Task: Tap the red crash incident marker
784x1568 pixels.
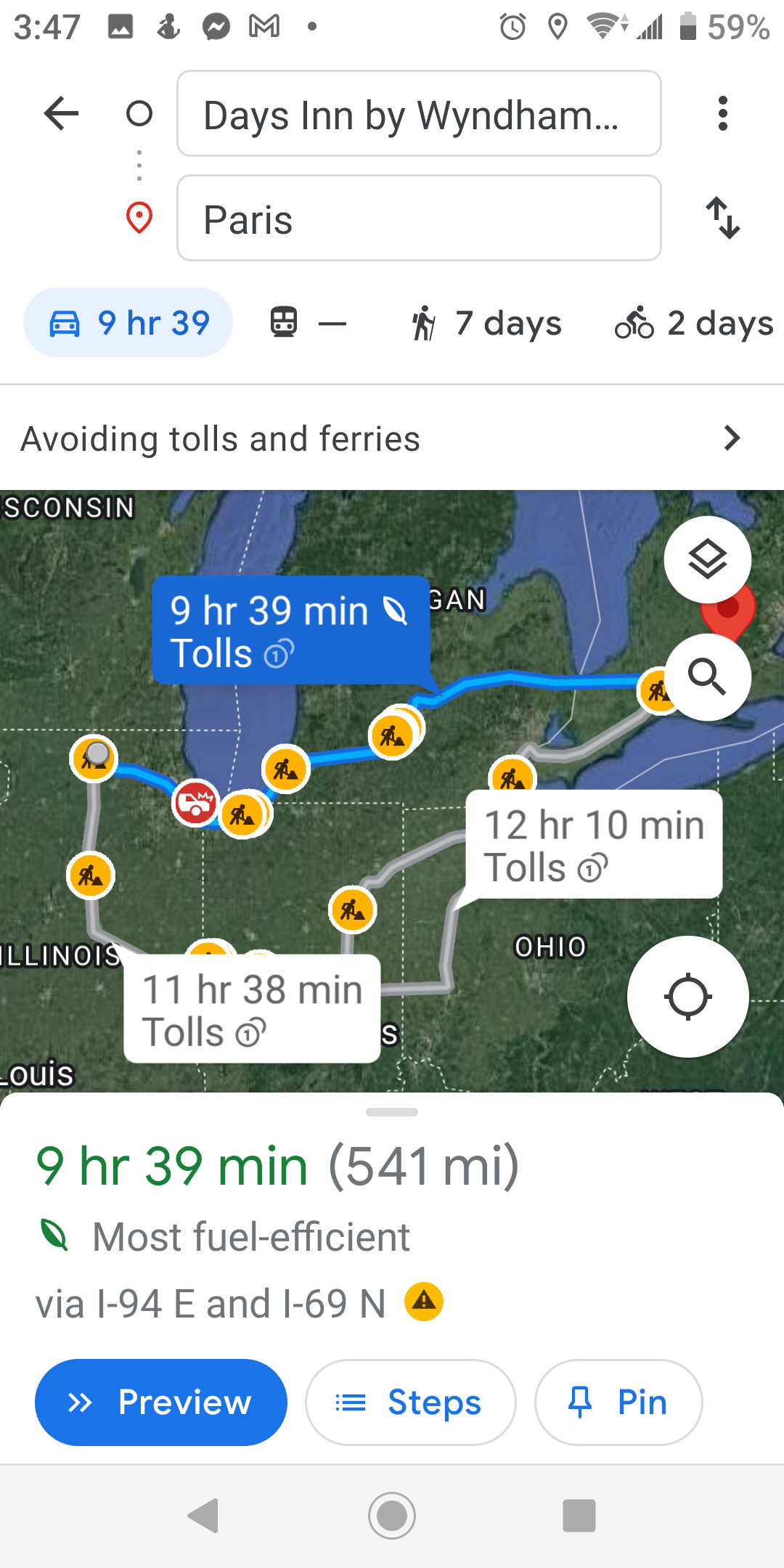Action: coord(195,802)
